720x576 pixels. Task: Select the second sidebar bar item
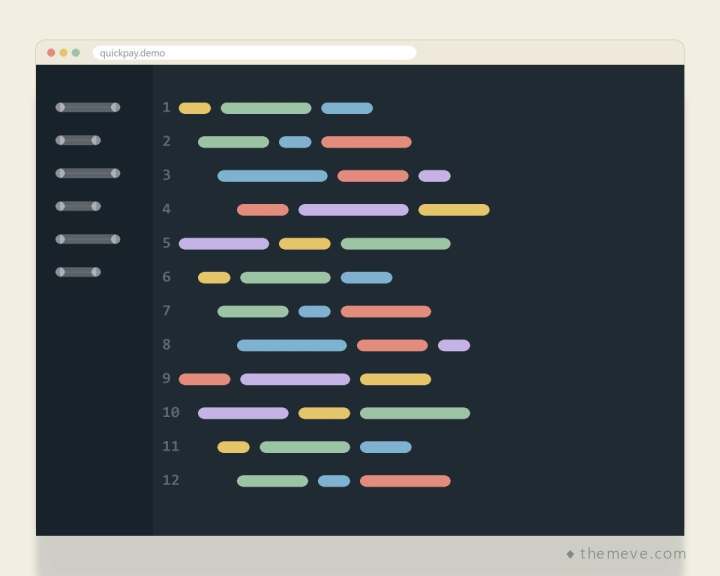pos(78,141)
